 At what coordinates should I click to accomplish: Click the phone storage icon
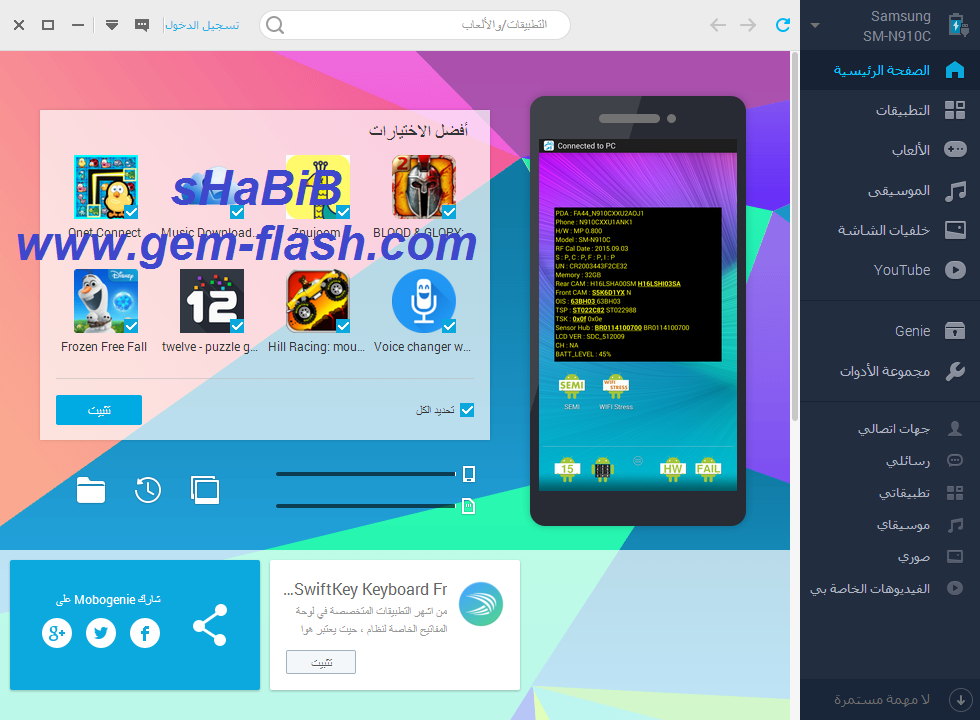(469, 474)
